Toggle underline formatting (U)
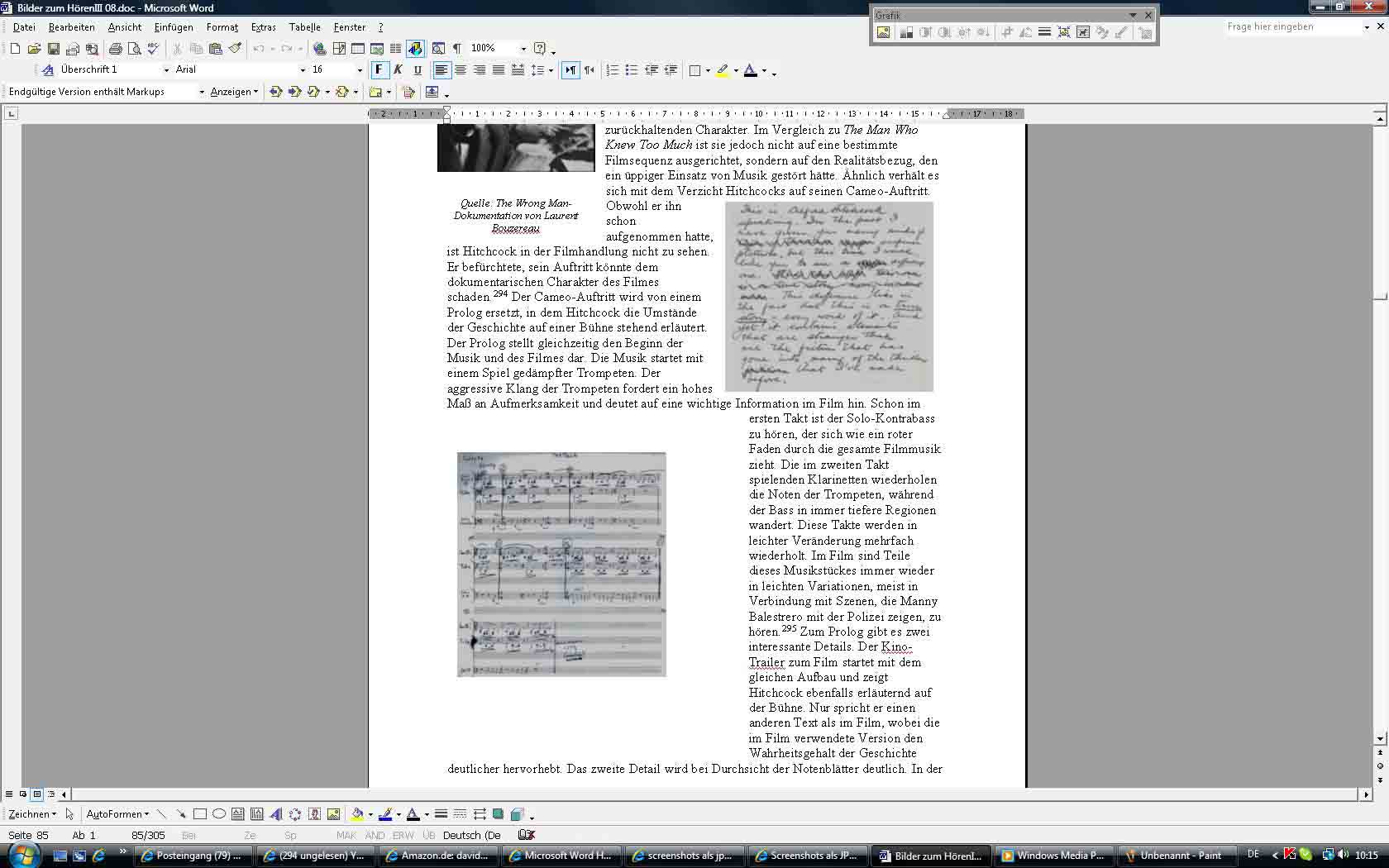The image size is (1389, 868). [417, 70]
